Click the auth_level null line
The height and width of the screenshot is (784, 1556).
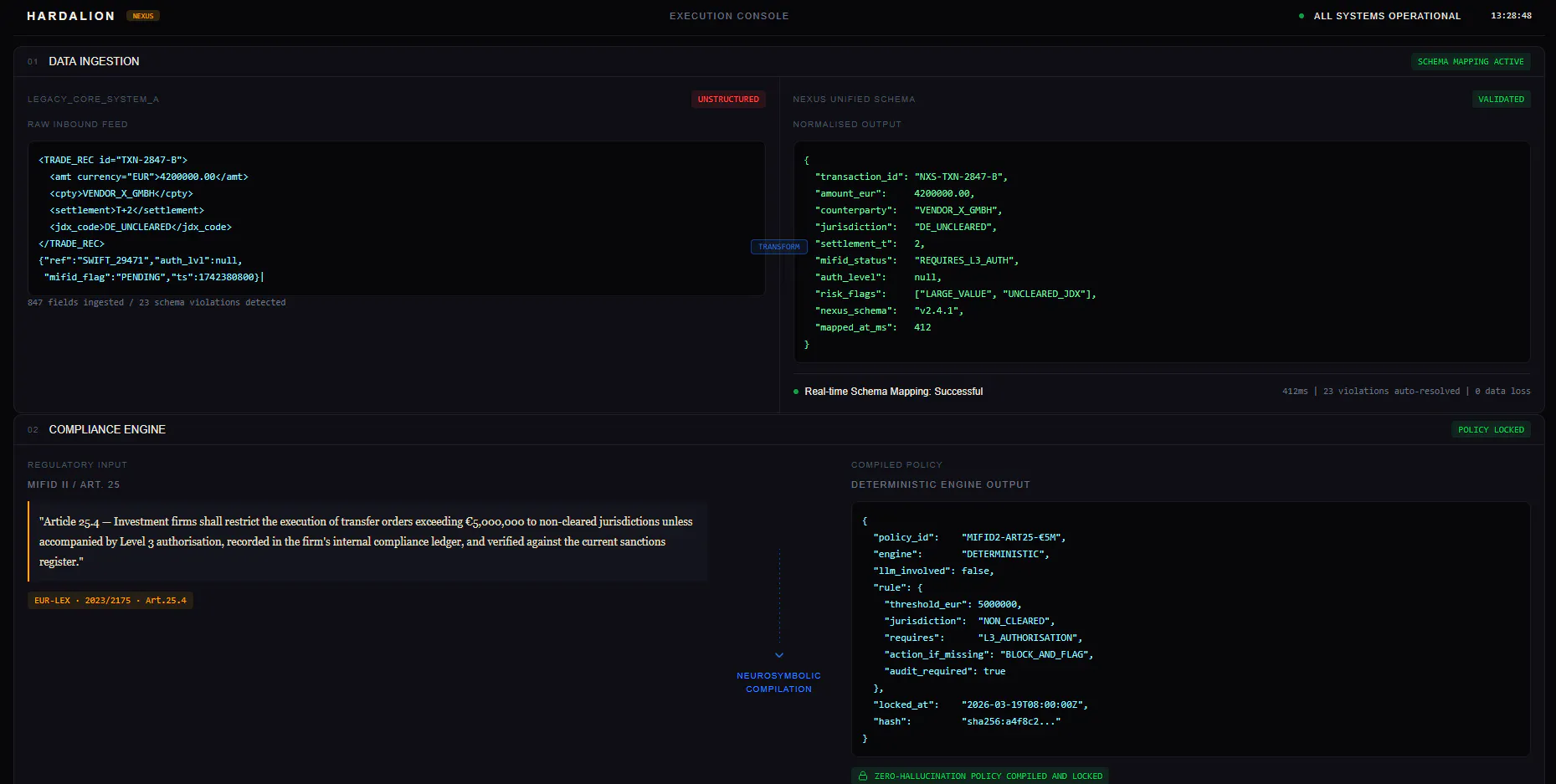click(x=878, y=277)
